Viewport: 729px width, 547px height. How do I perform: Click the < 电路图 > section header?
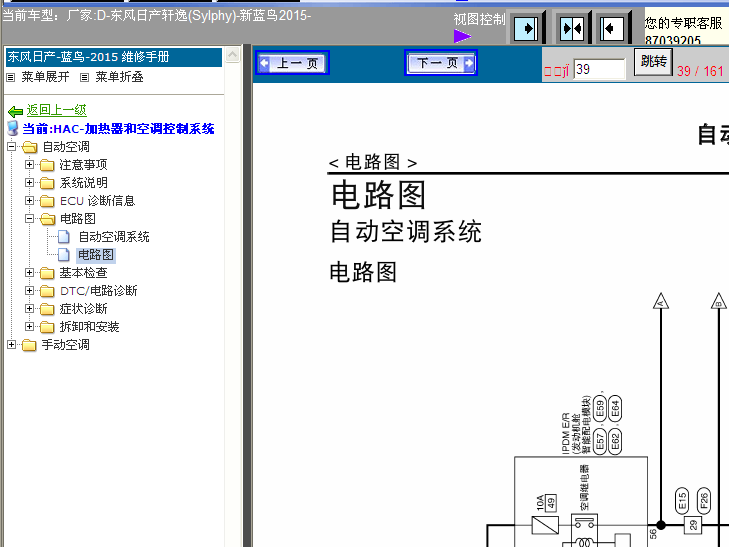[373, 162]
